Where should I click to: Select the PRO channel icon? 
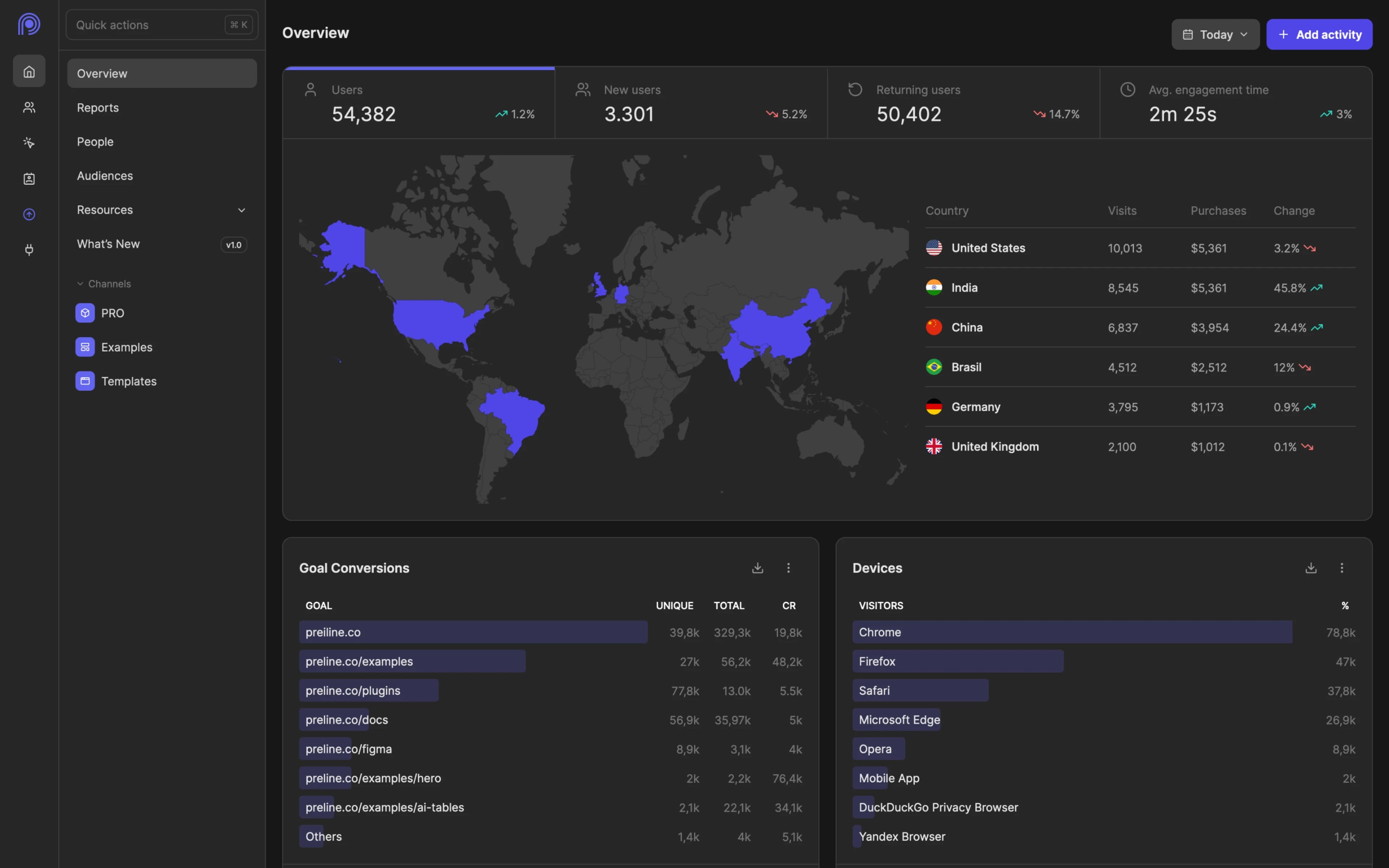(85, 313)
